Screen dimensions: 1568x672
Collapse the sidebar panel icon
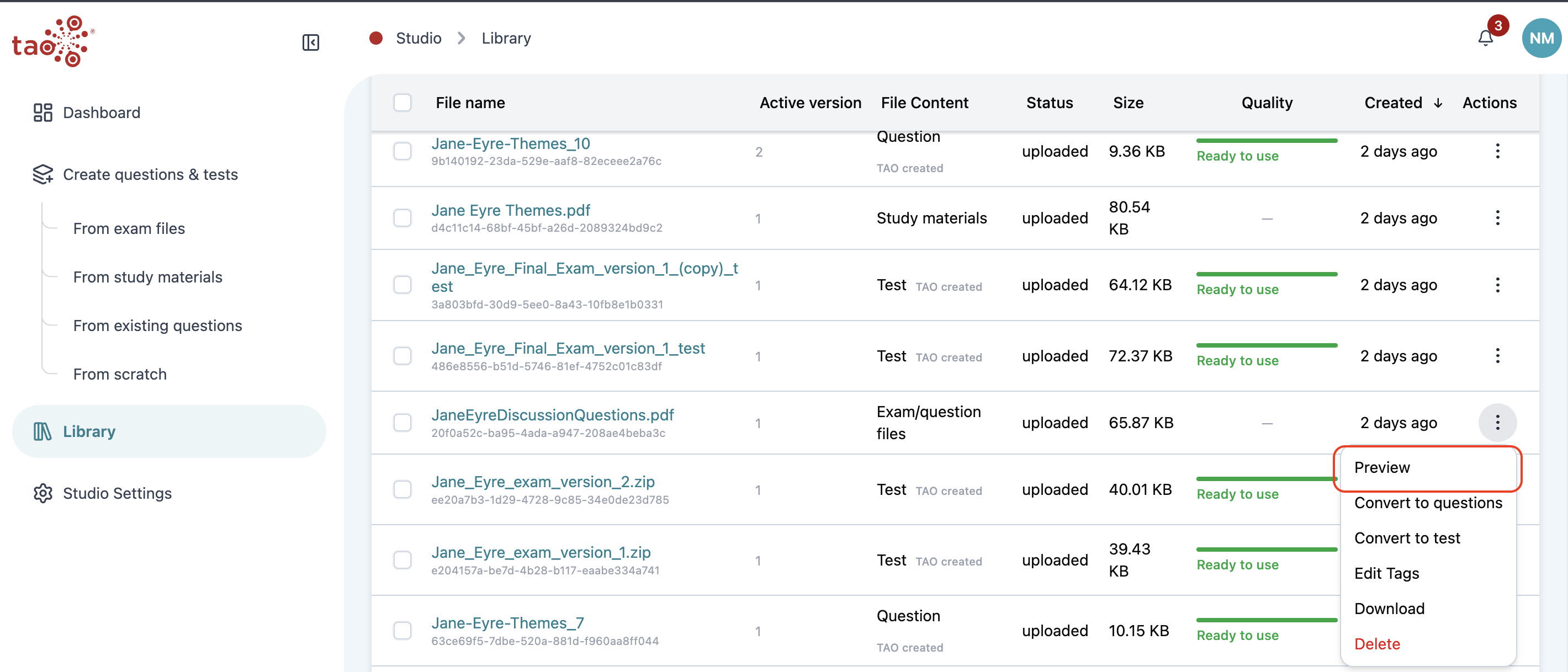310,42
